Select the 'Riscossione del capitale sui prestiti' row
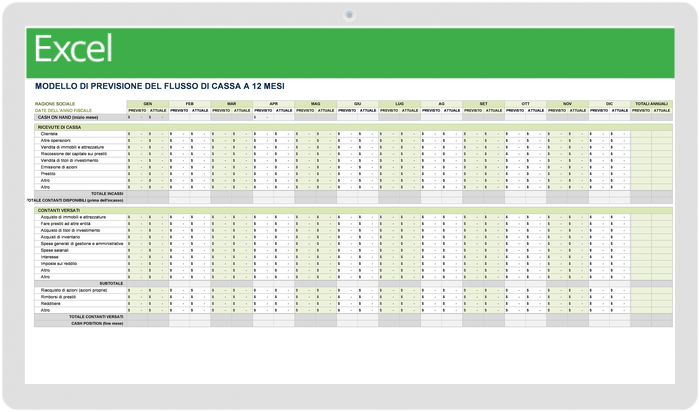Screen dimensions: 700x412 pos(74,154)
